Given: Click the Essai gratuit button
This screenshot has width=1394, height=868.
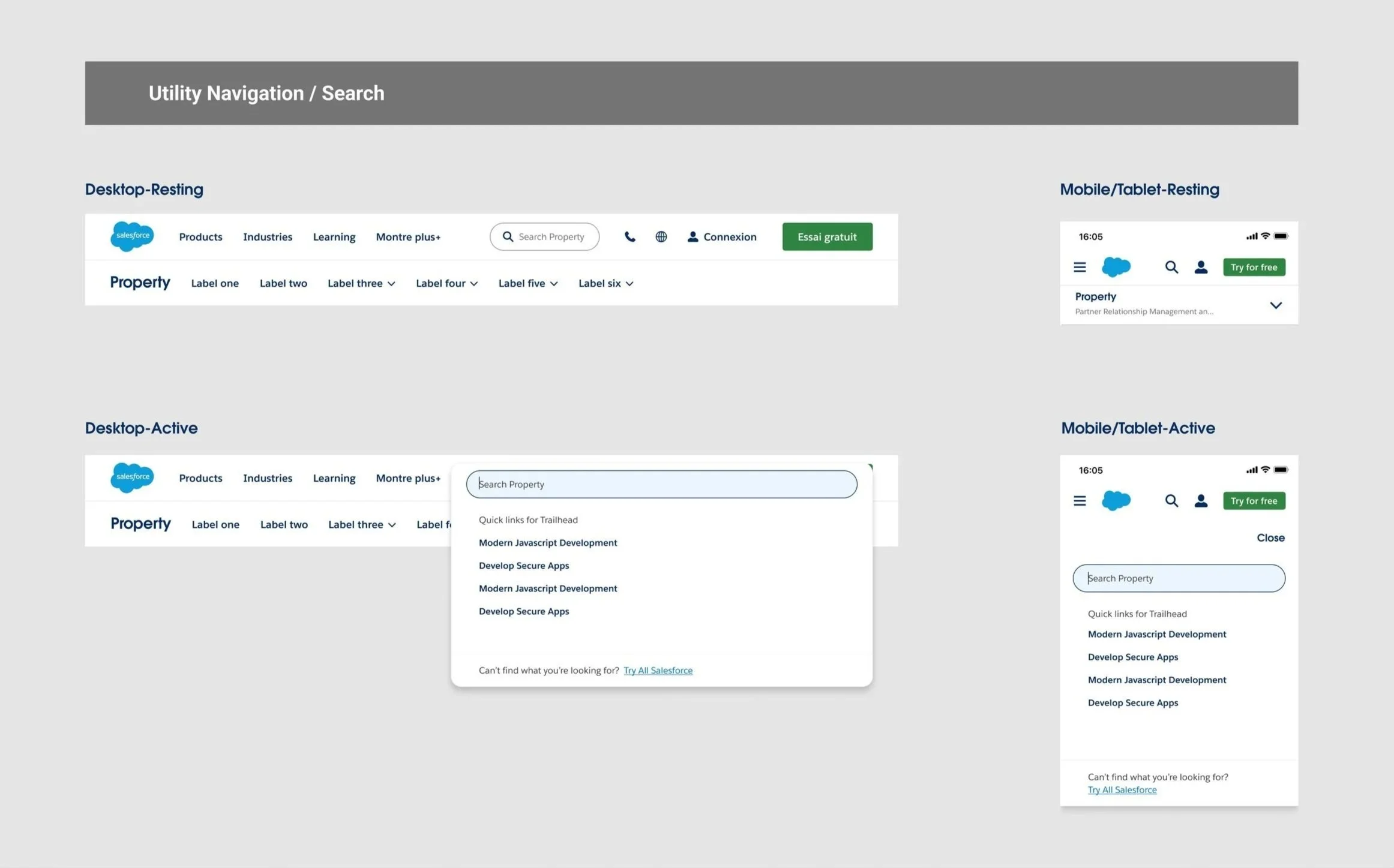Looking at the screenshot, I should click(x=827, y=237).
